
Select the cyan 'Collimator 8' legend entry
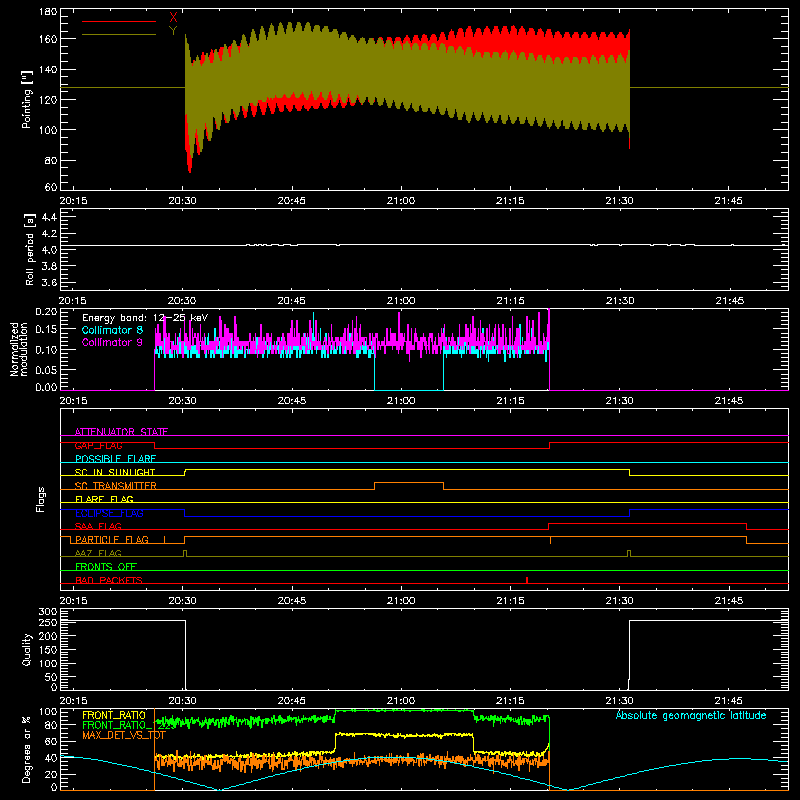[x=112, y=330]
